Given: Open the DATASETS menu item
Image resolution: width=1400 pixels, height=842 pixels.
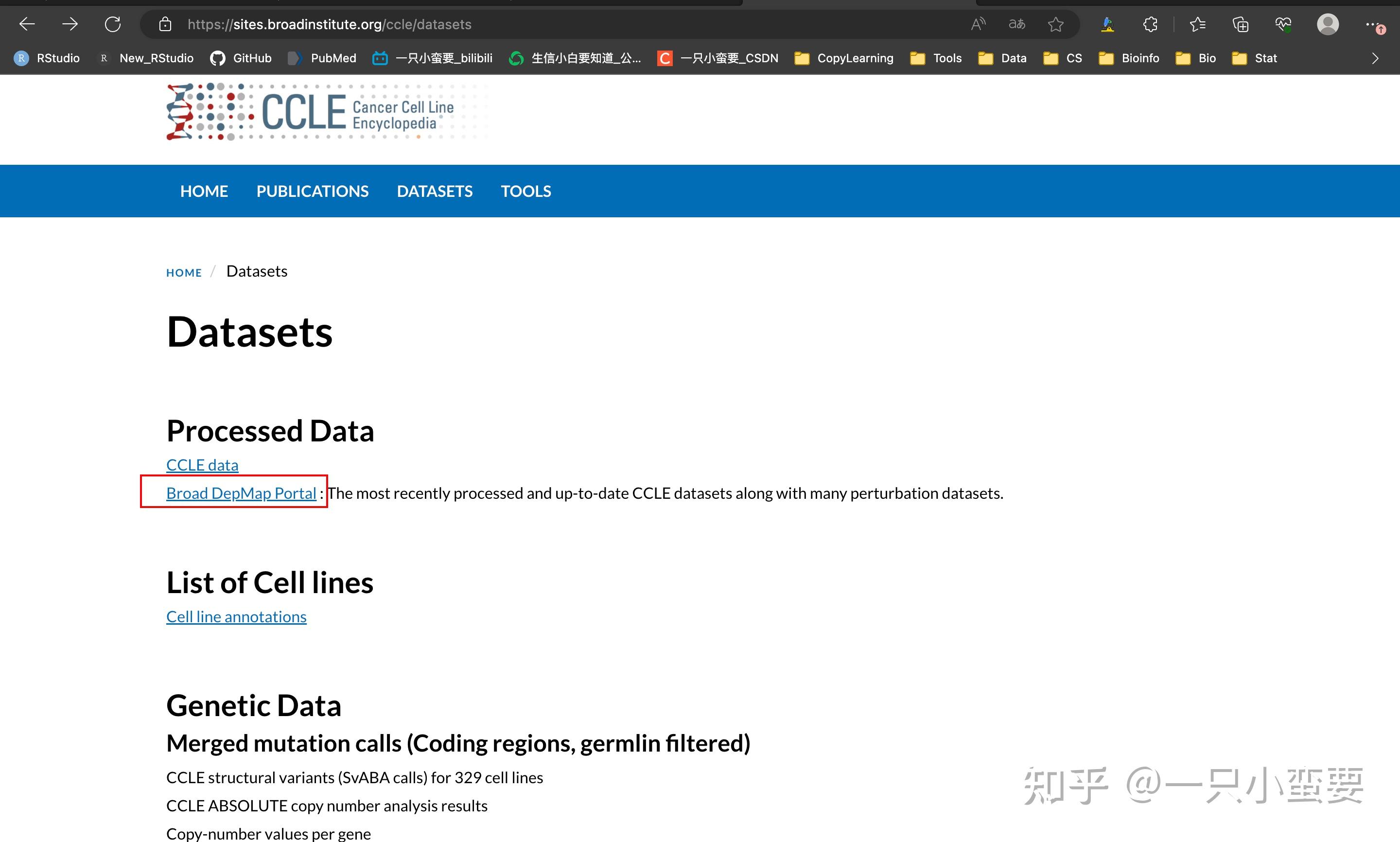Looking at the screenshot, I should pos(435,191).
